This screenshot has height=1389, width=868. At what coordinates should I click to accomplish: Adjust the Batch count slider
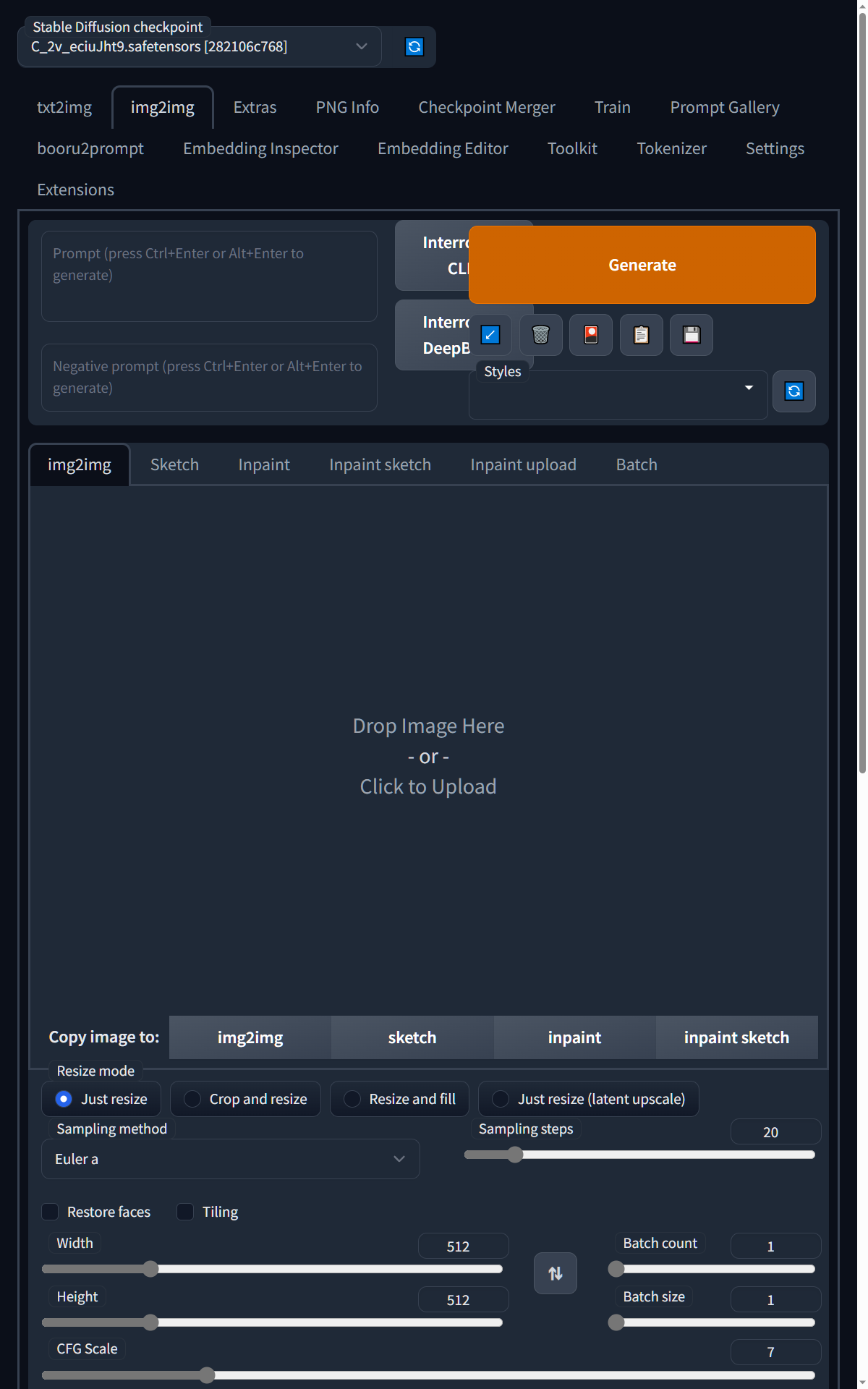pos(712,1269)
